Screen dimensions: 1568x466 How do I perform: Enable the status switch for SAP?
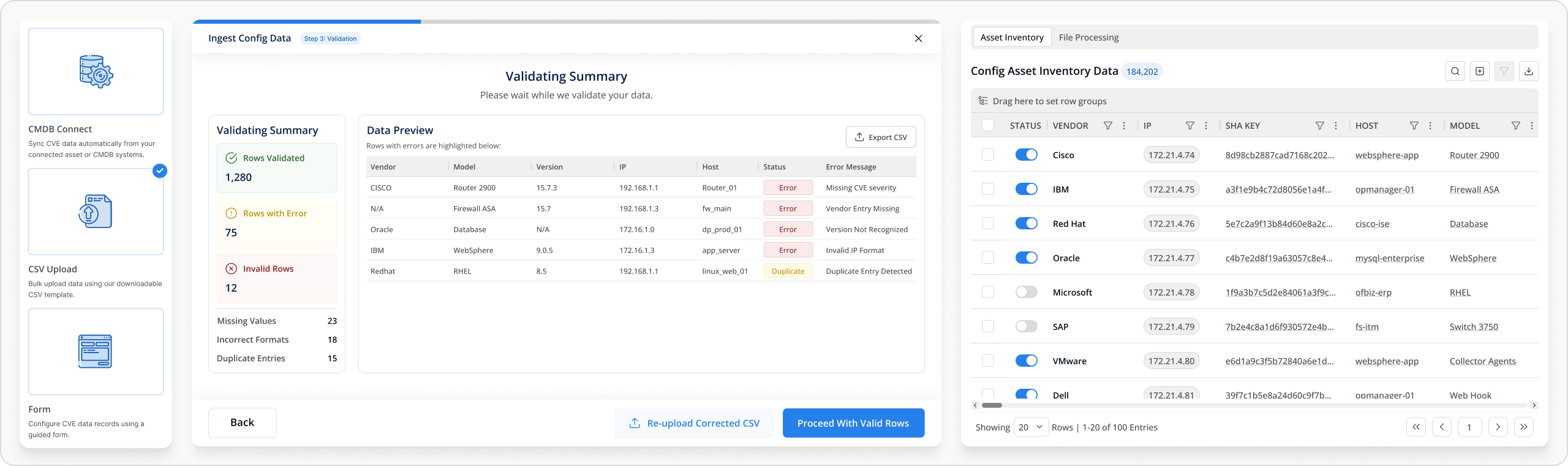[1027, 327]
